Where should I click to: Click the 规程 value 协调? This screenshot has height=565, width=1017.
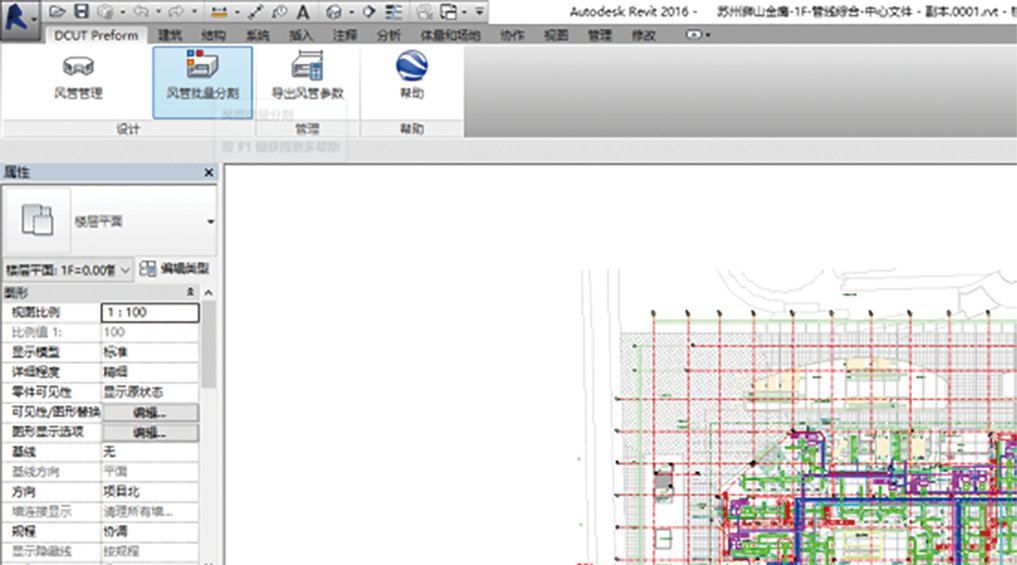(150, 531)
